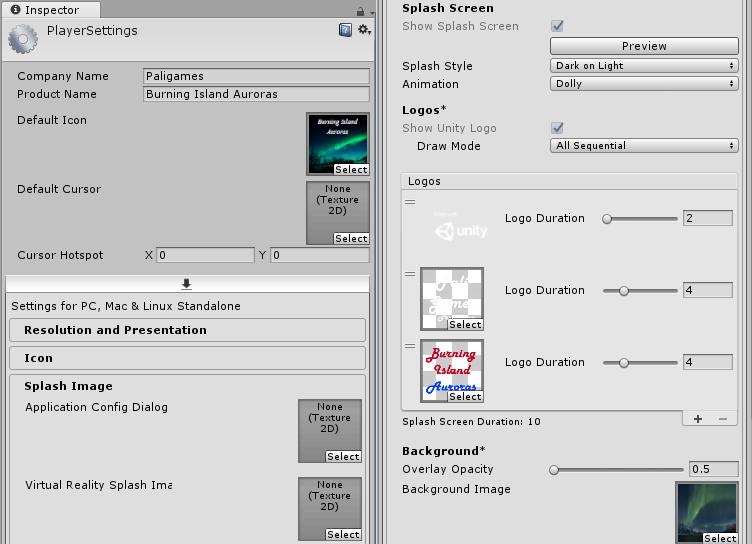Remove a logo with the minus button

pos(723,419)
